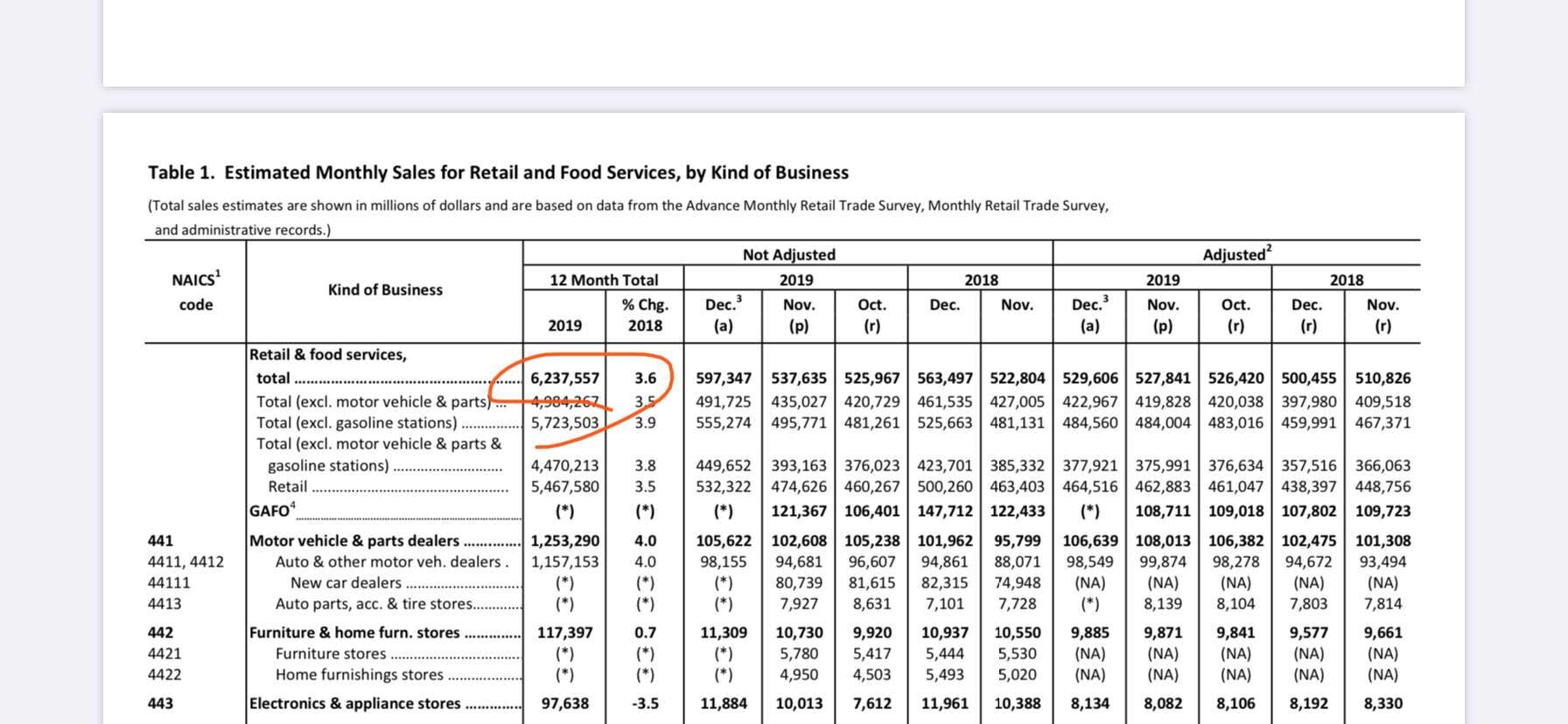1568x724 pixels.
Task: Click the 5,723,503 cell
Action: pos(565,422)
